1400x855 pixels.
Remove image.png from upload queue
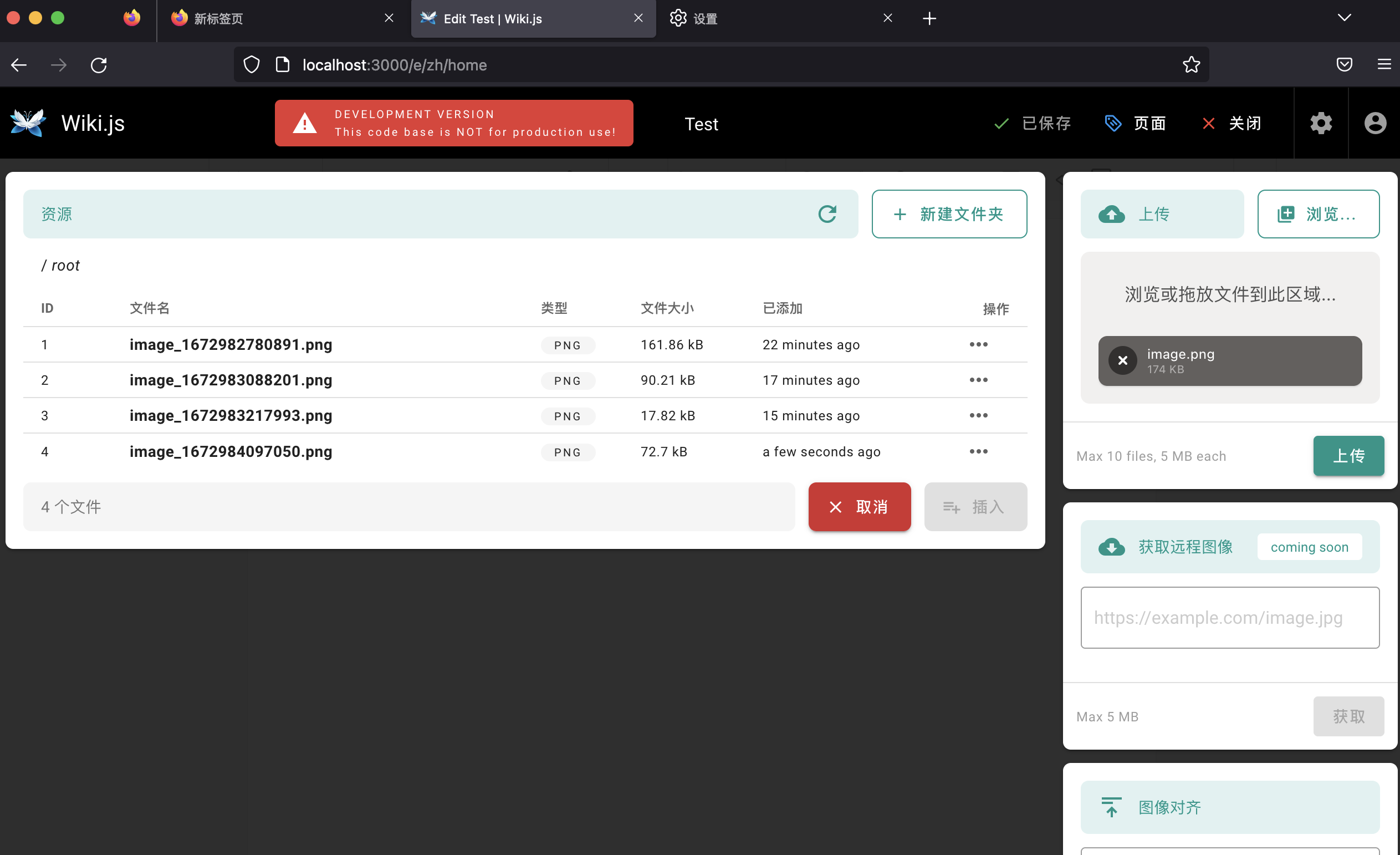[1122, 360]
